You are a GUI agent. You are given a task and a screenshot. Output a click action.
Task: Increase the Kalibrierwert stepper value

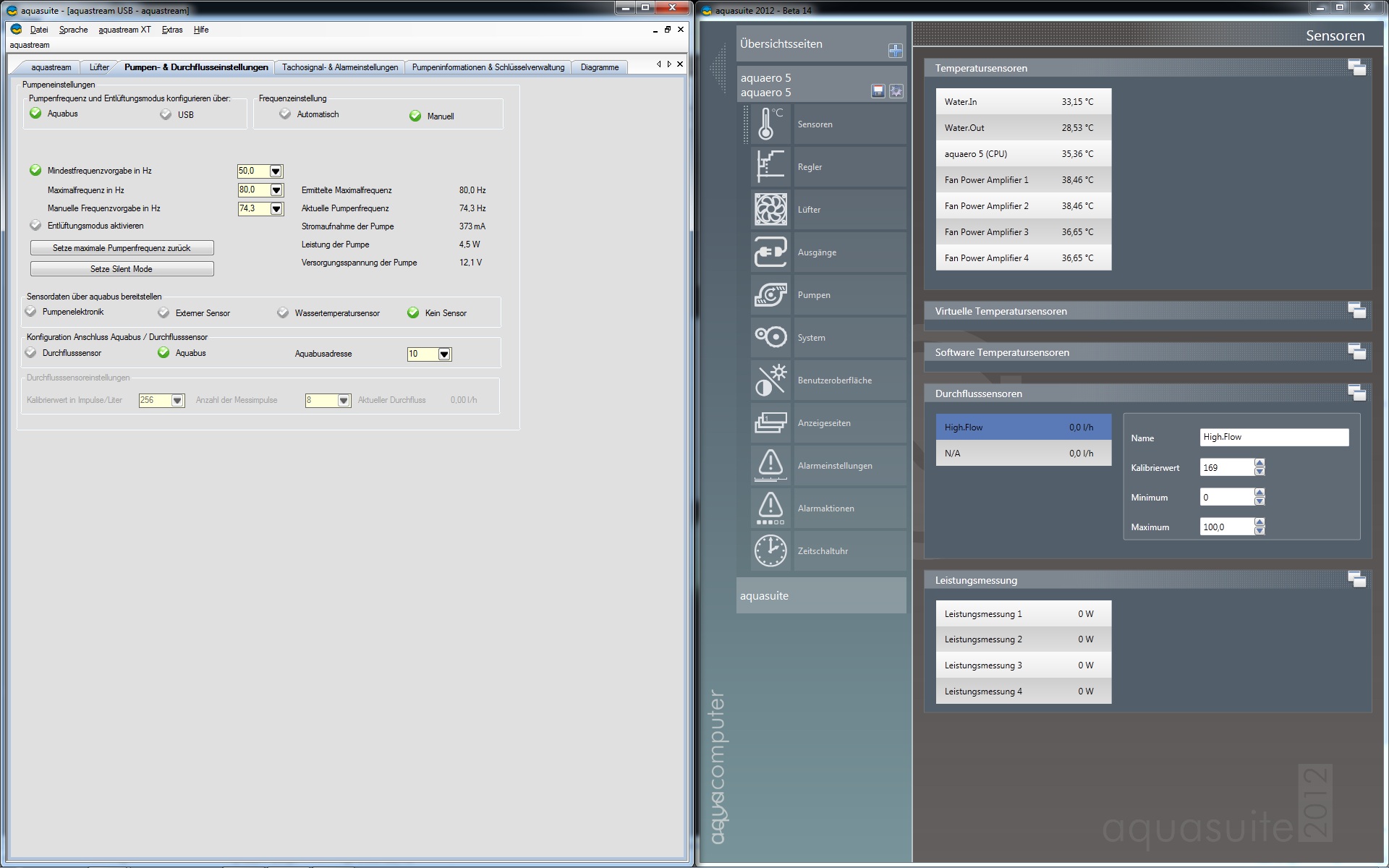tap(1260, 463)
